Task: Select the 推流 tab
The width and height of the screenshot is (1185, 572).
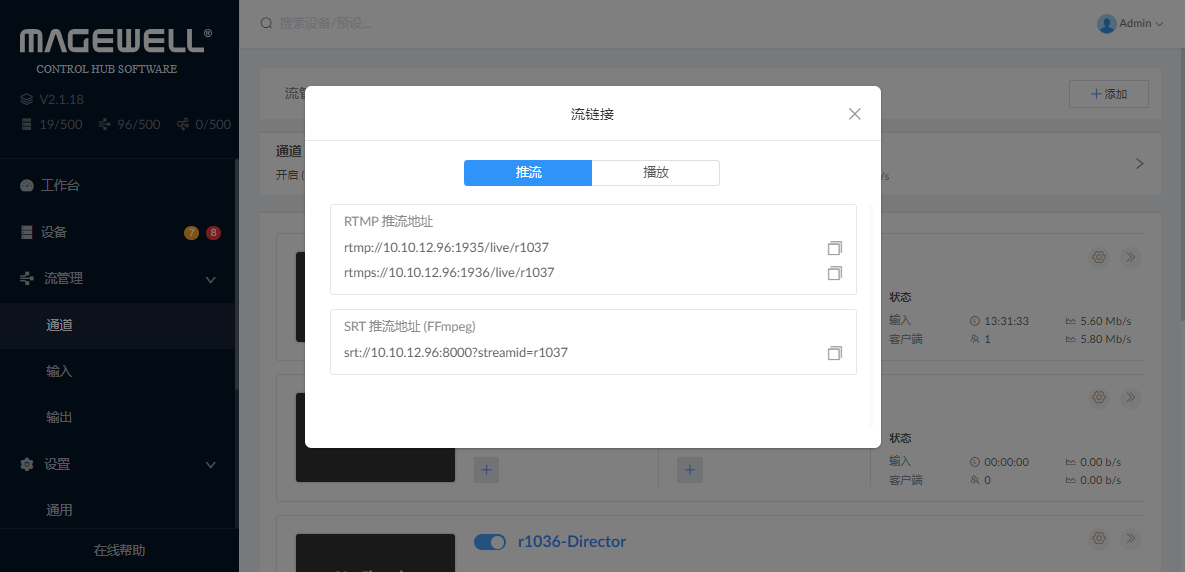Action: [528, 173]
